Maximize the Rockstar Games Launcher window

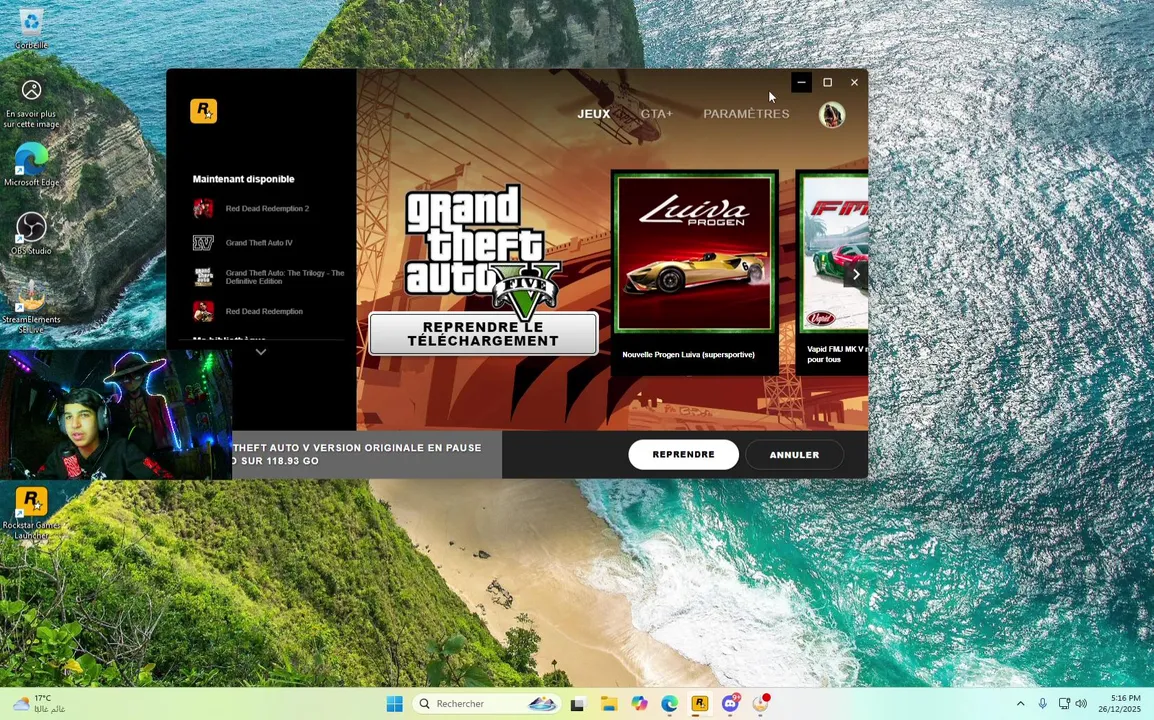(827, 82)
